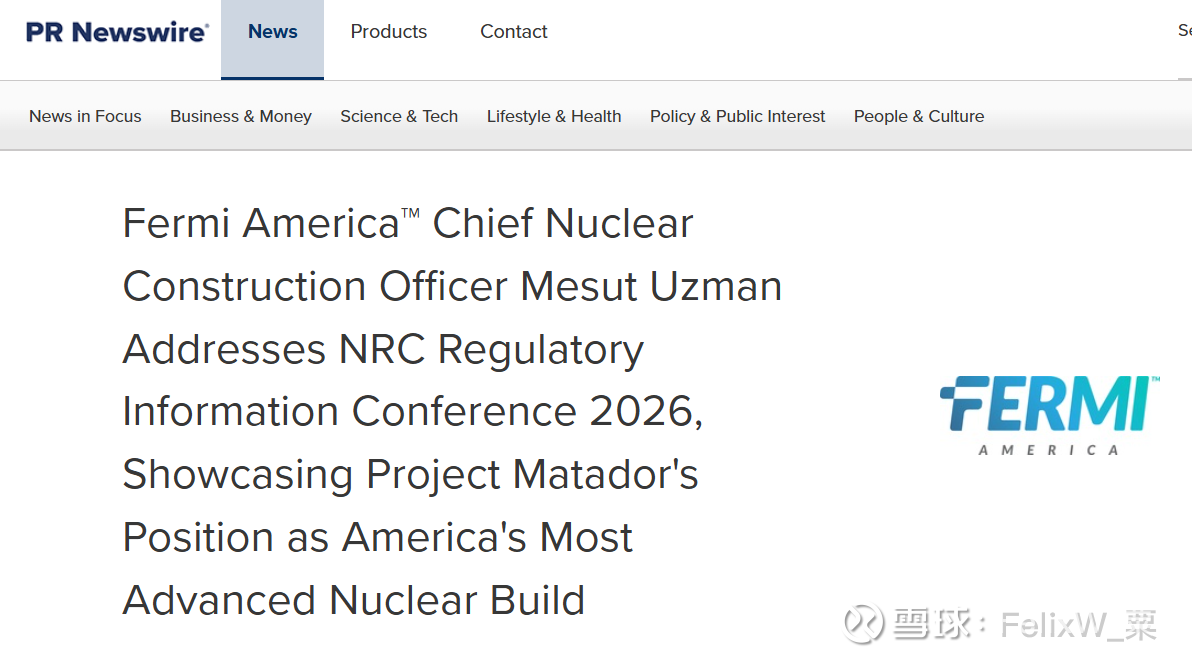Click 'NRC Regulatory' in the headline
This screenshot has height=661, width=1192.
coord(491,350)
